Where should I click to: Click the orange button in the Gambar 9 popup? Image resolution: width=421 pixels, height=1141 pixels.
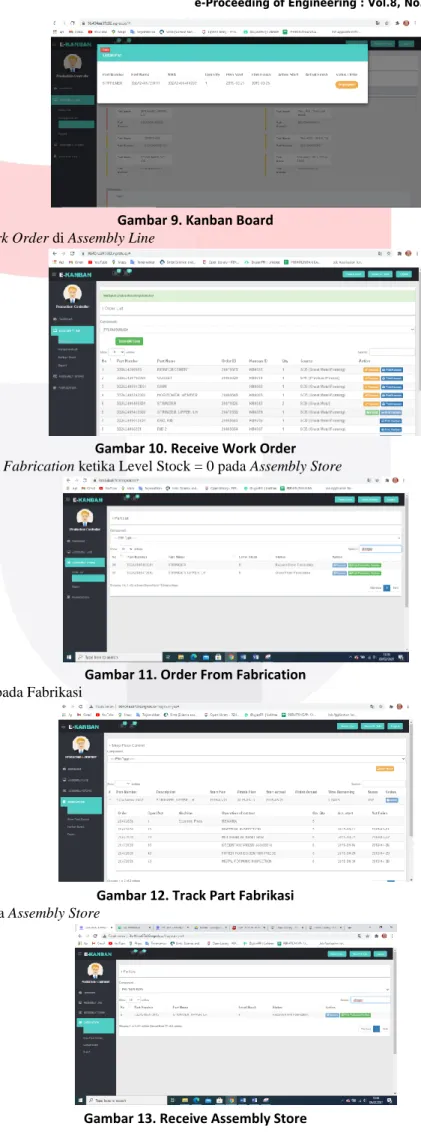pos(347,84)
